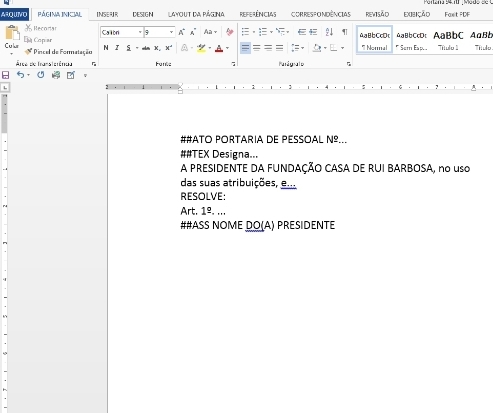Apply red font color A
This screenshot has height=413, width=493.
click(x=219, y=48)
